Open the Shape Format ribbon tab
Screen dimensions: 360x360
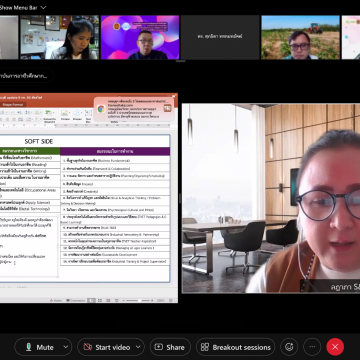[12, 104]
